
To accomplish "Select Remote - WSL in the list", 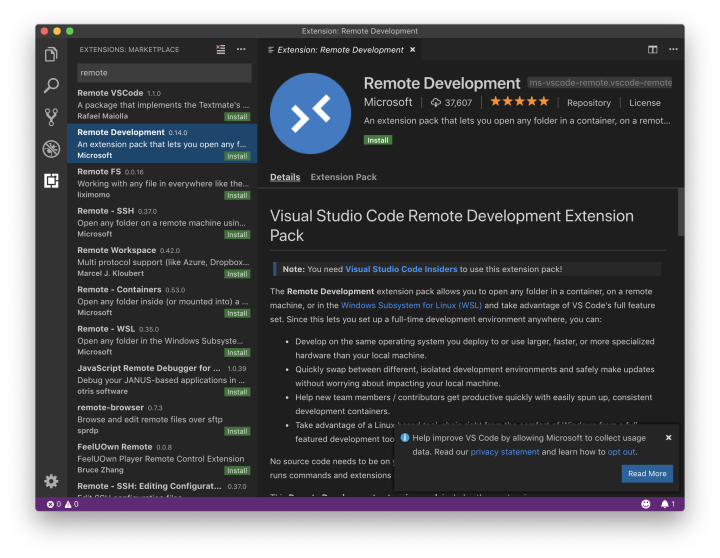I will click(x=162, y=340).
